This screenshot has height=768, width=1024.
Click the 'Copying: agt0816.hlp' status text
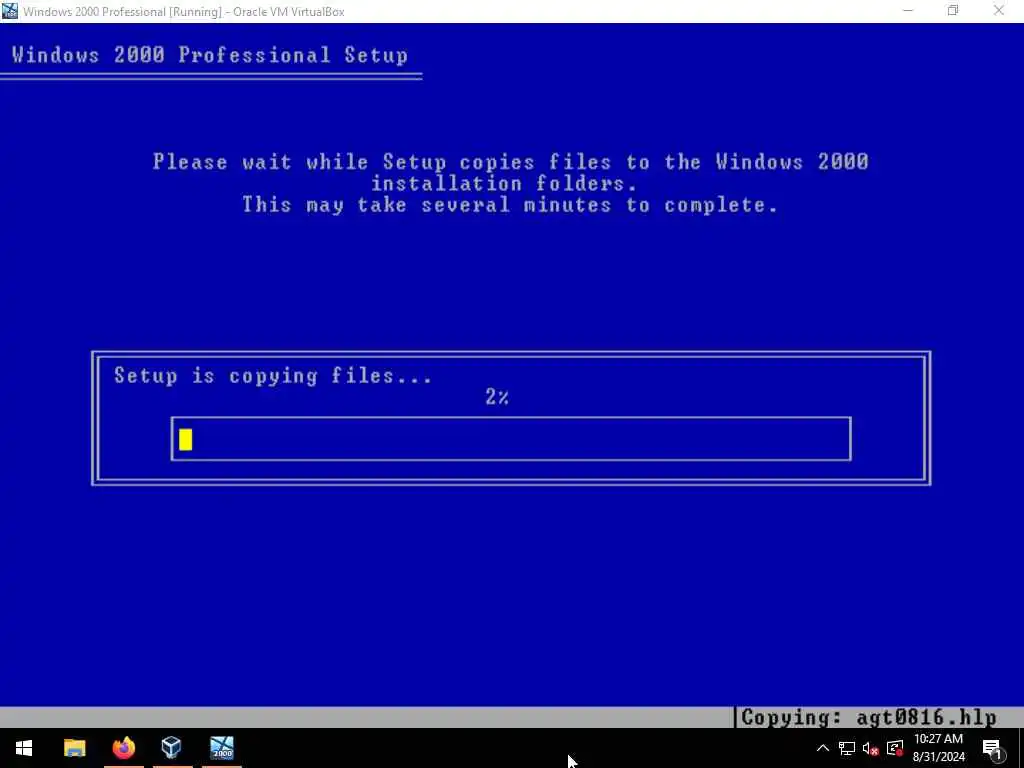[869, 718]
